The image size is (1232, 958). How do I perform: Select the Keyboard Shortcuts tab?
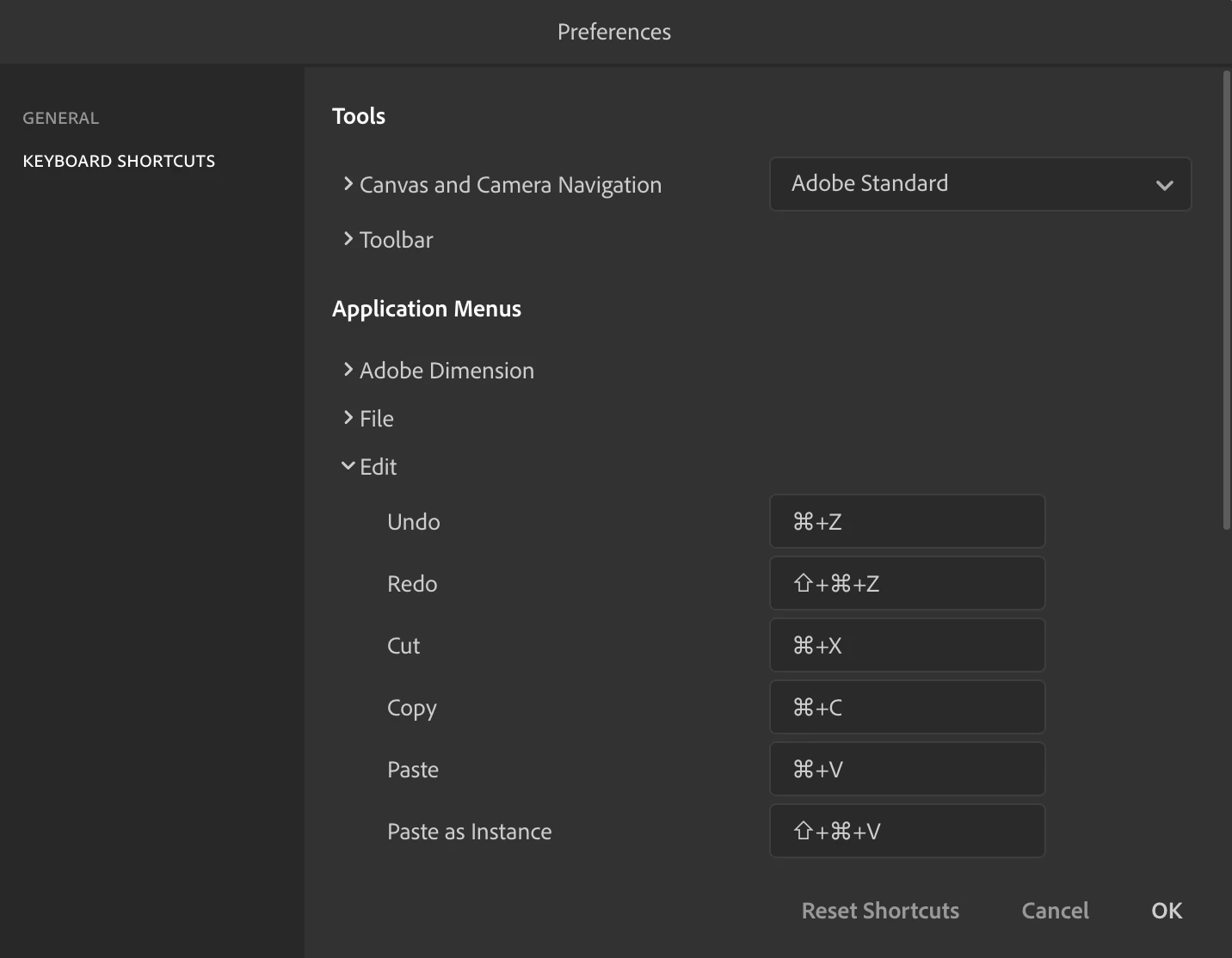point(119,161)
